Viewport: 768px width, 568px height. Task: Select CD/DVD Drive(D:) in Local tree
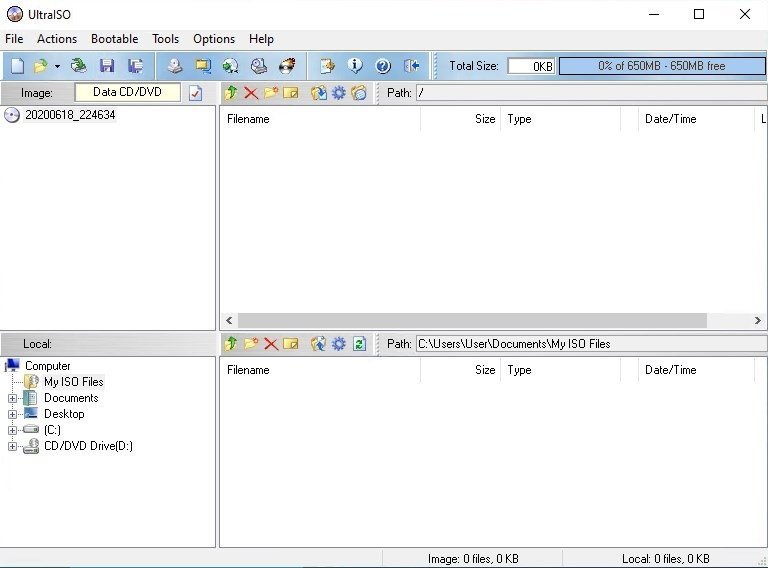[x=88, y=446]
